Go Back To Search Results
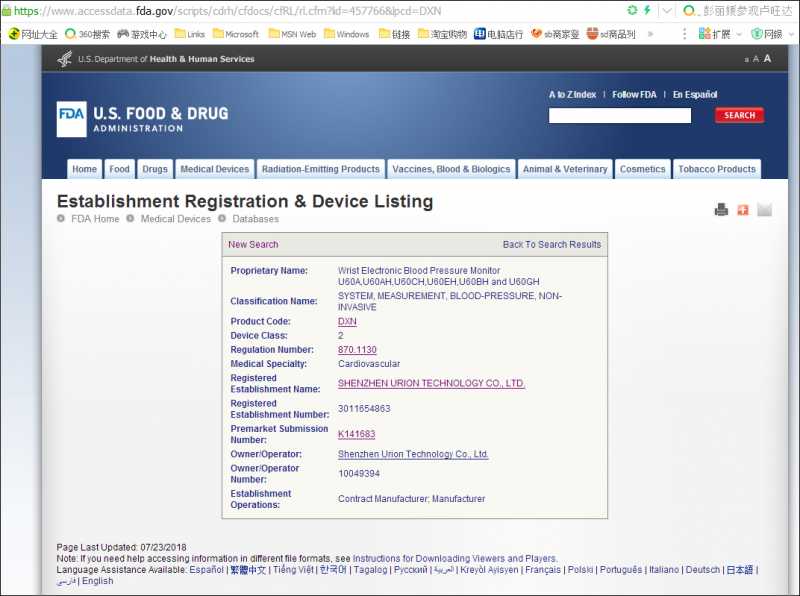 pos(552,244)
